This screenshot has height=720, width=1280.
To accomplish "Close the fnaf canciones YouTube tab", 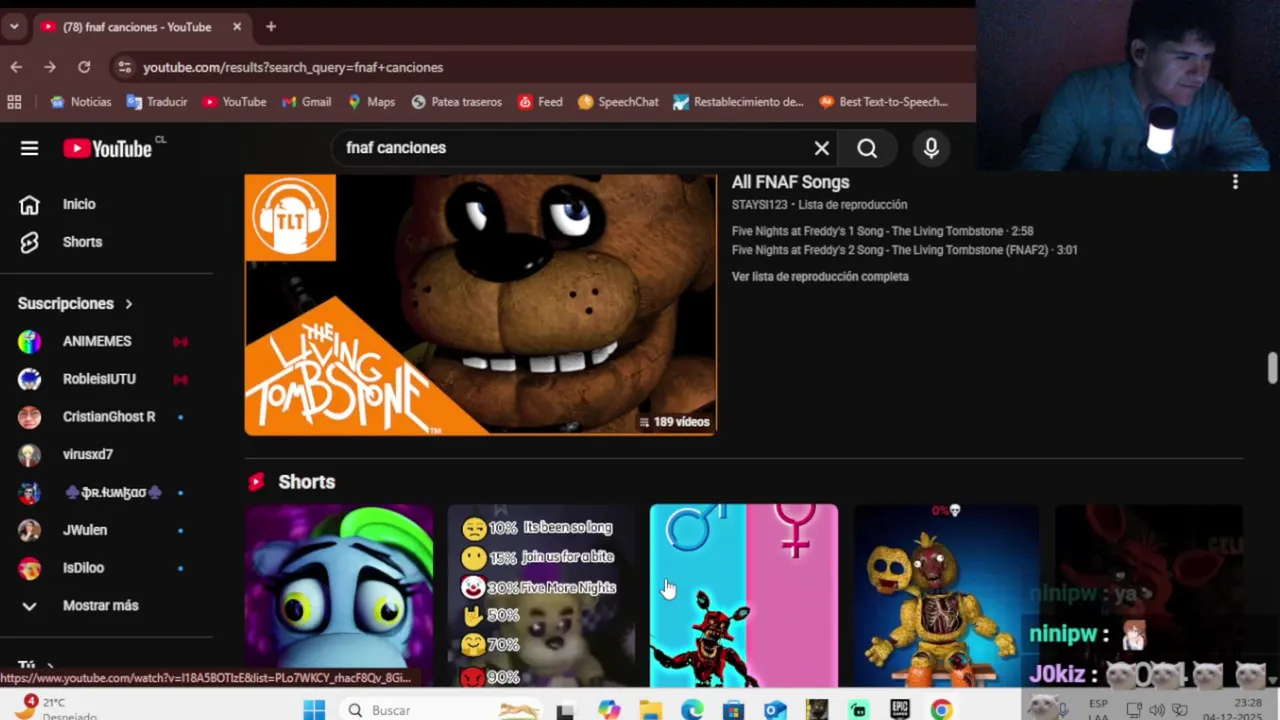I will click(x=237, y=27).
